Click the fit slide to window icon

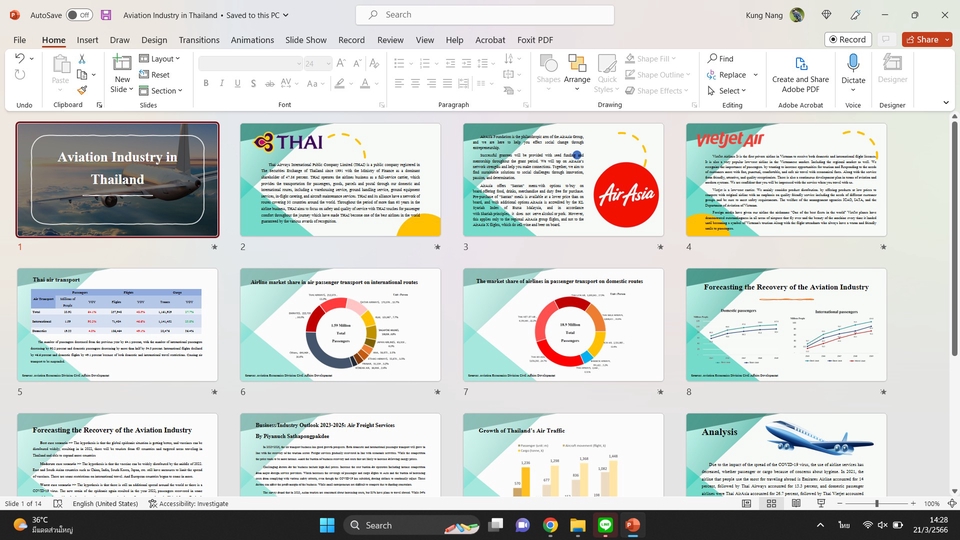951,503
